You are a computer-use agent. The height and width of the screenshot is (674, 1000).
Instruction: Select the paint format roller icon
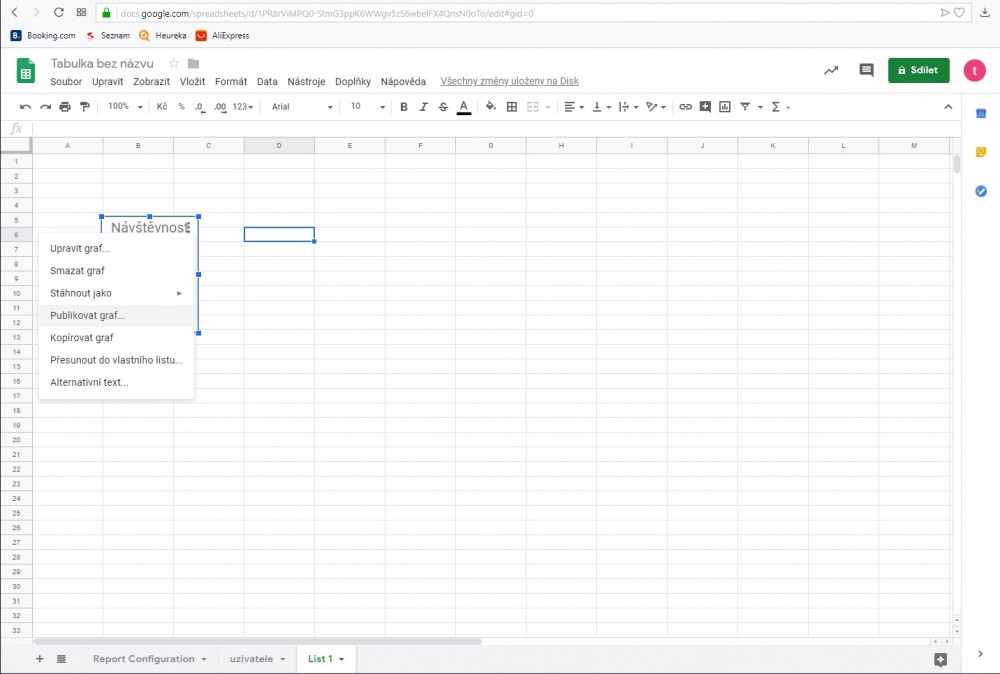point(85,107)
